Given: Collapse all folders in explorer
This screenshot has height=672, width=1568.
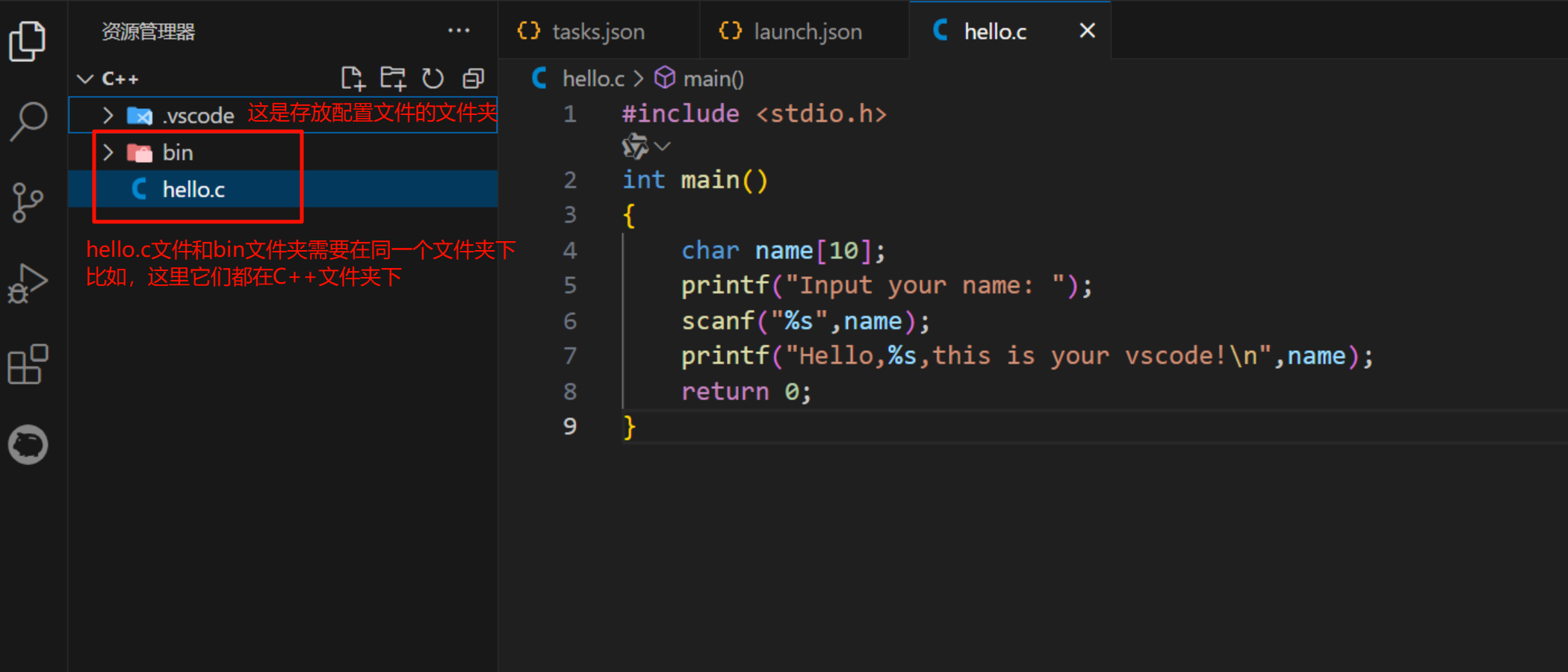Looking at the screenshot, I should (x=474, y=78).
